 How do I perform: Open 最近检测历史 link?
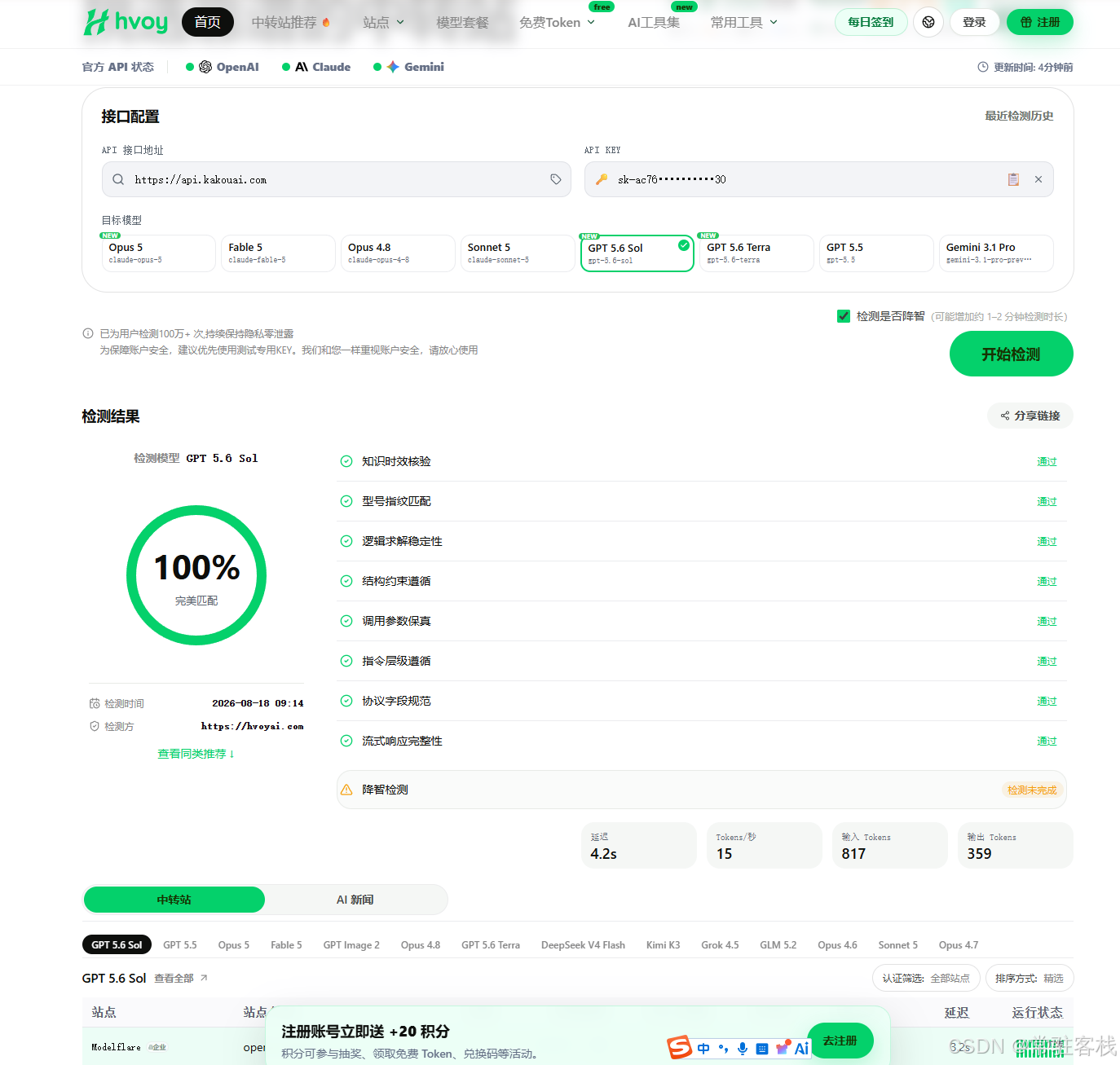(x=1019, y=116)
